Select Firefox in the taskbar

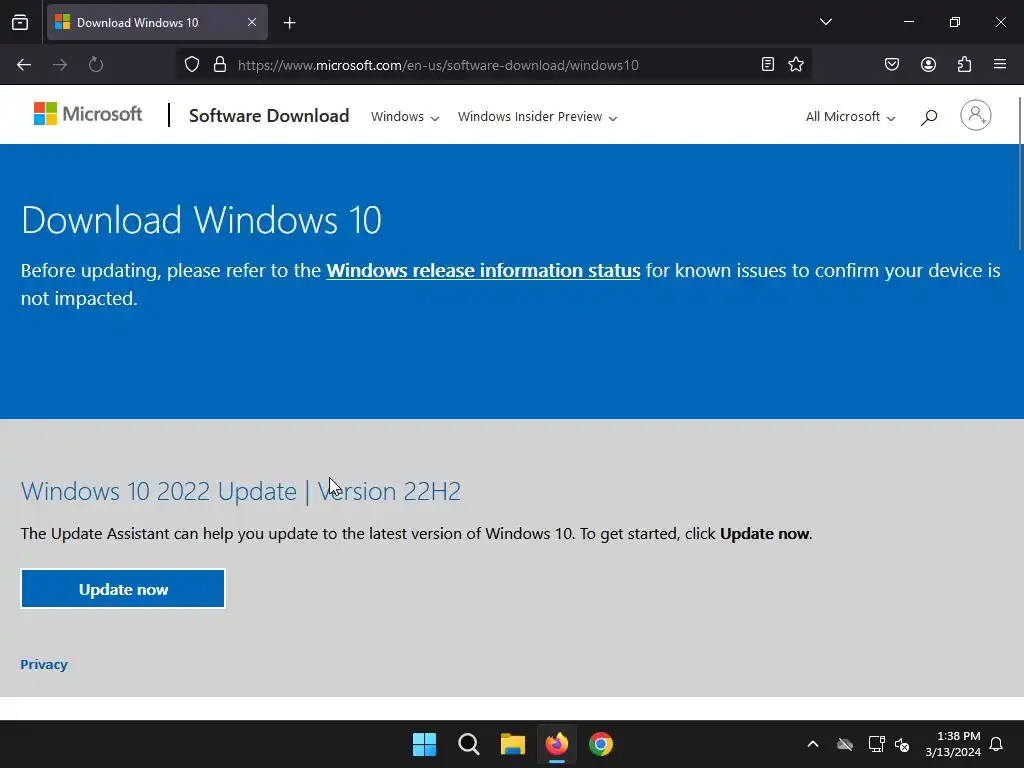[x=557, y=744]
